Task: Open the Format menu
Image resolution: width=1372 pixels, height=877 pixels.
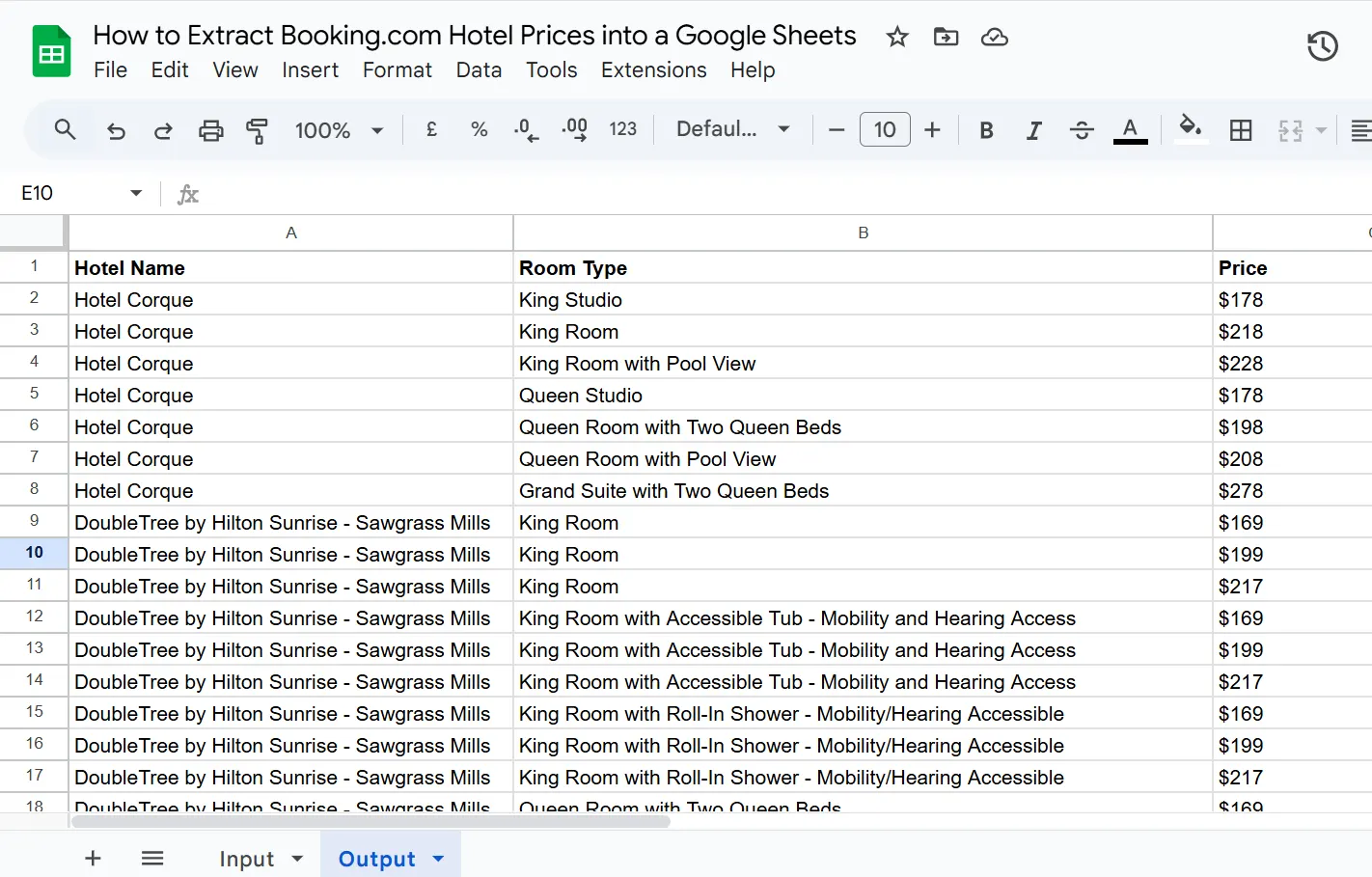Action: [x=397, y=70]
